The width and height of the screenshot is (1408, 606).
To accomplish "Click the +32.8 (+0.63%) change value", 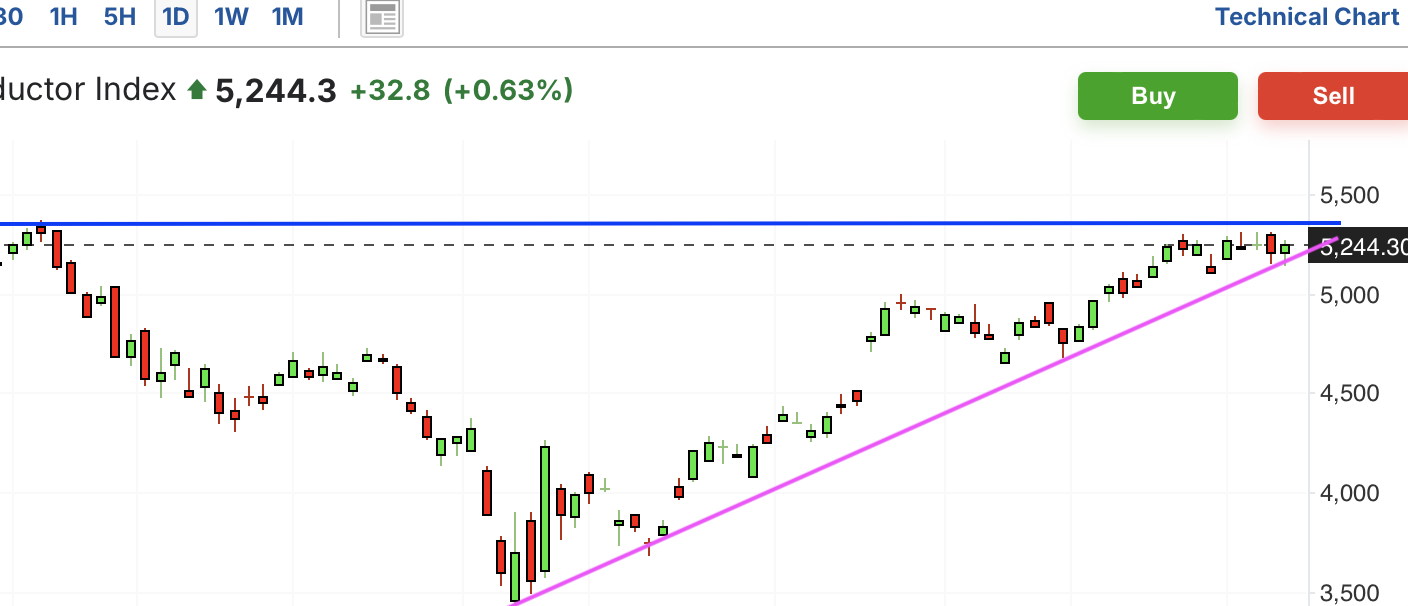I will (x=461, y=91).
